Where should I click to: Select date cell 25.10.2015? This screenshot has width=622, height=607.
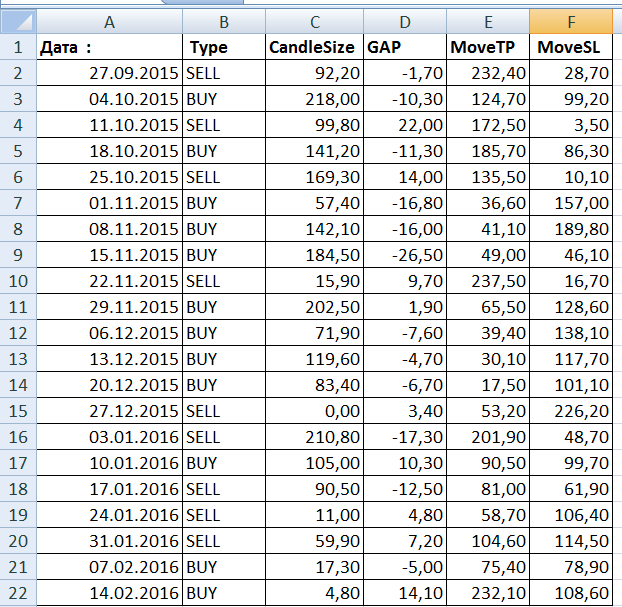click(109, 177)
